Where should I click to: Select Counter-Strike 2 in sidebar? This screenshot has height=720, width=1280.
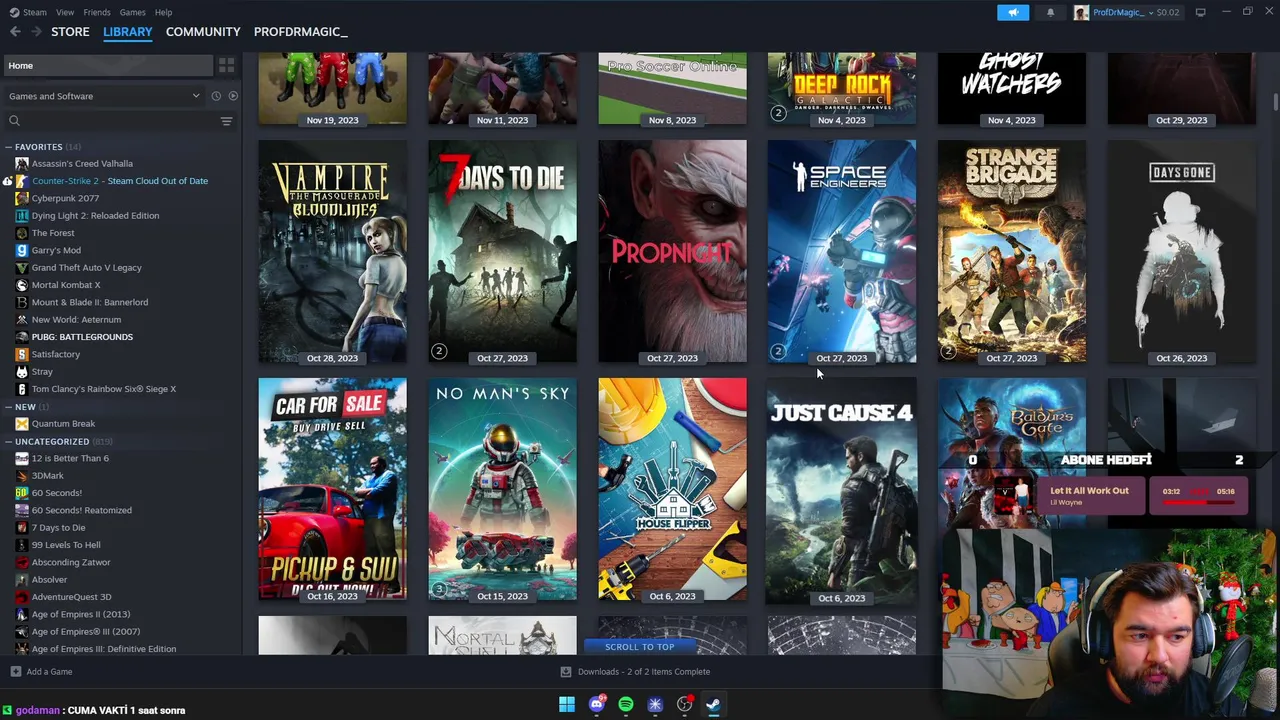[120, 181]
